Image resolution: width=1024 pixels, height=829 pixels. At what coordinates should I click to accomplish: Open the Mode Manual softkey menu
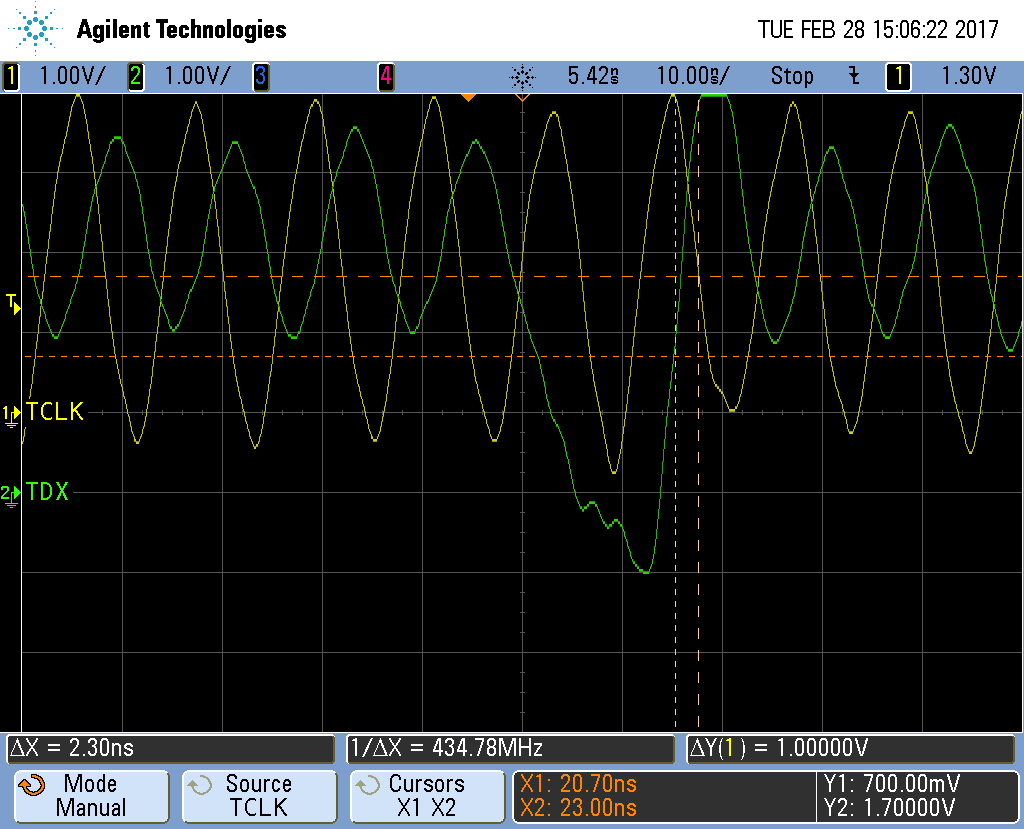click(x=89, y=796)
